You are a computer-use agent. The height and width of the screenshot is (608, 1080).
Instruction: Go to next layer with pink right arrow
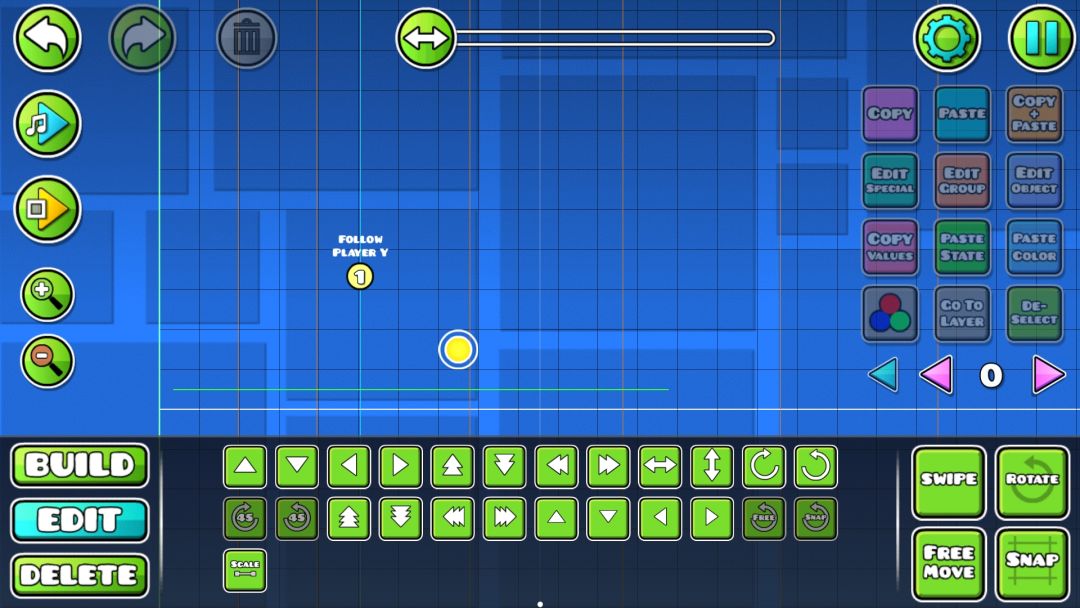[1048, 375]
